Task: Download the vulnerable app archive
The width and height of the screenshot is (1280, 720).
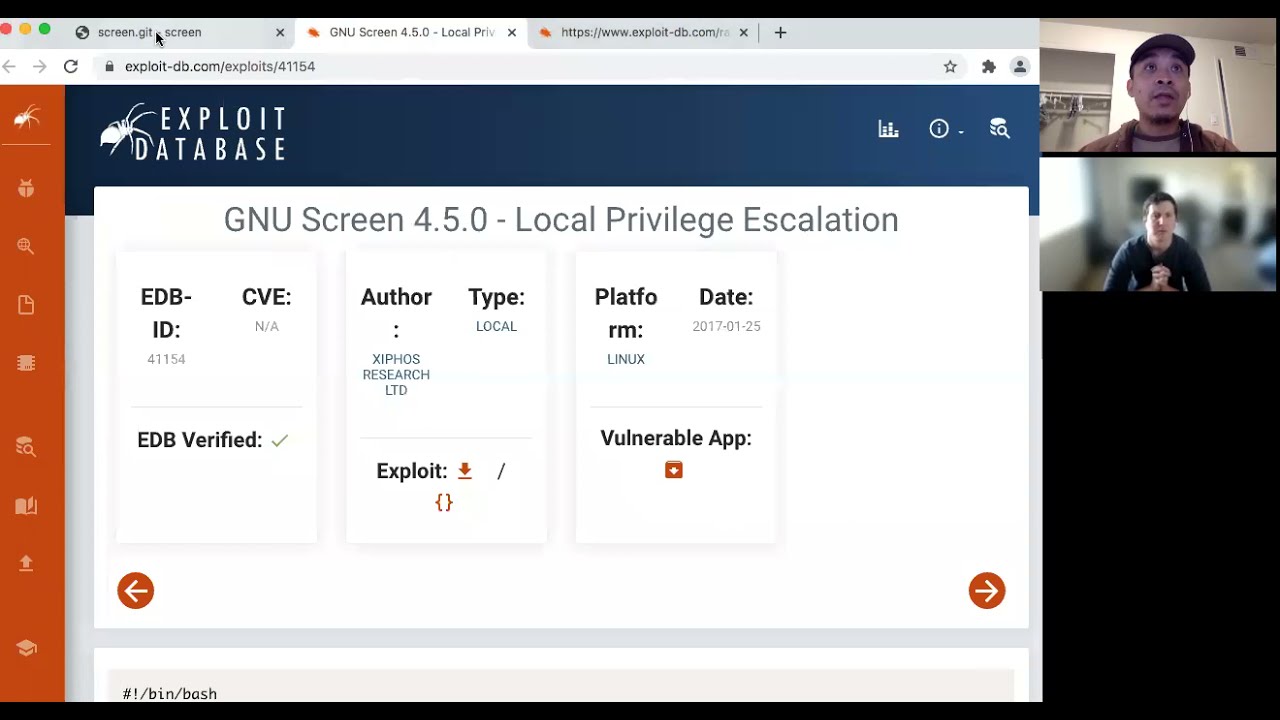Action: (x=674, y=470)
